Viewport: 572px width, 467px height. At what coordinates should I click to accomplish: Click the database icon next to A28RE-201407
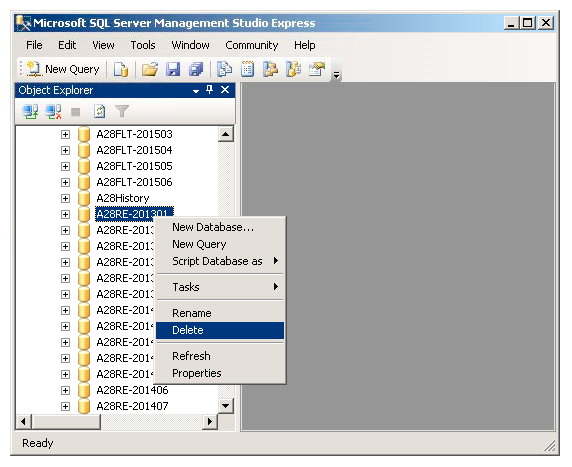click(x=84, y=406)
